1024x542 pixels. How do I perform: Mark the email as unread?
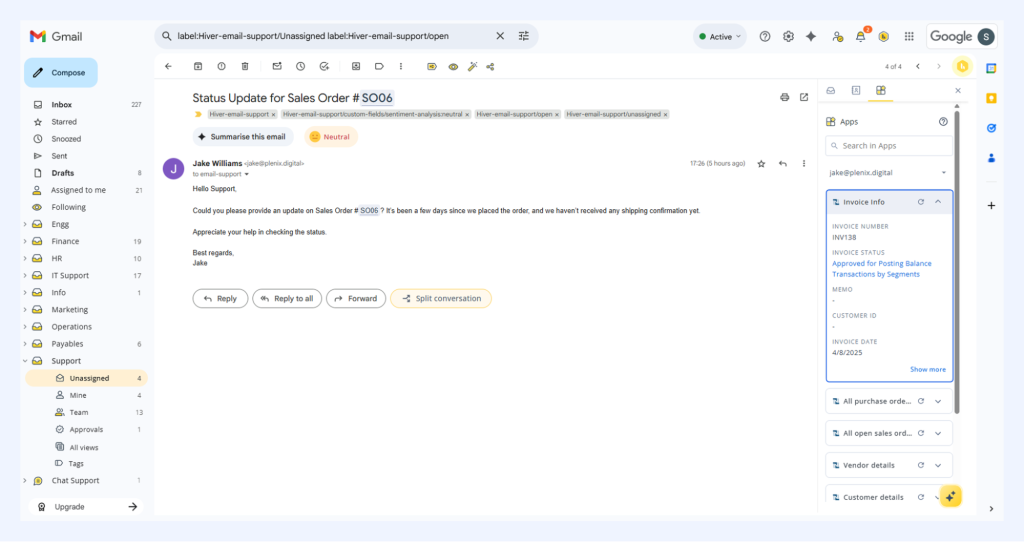[x=277, y=67]
